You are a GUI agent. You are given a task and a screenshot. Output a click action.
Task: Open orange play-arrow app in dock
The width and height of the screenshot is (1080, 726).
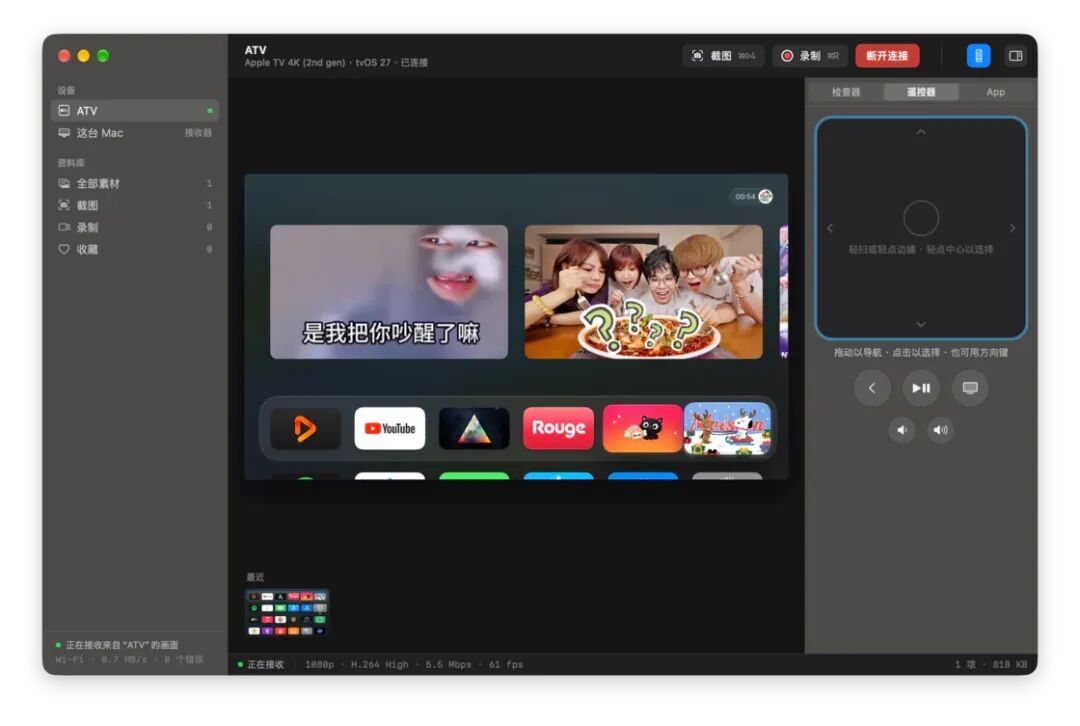pyautogui.click(x=305, y=428)
